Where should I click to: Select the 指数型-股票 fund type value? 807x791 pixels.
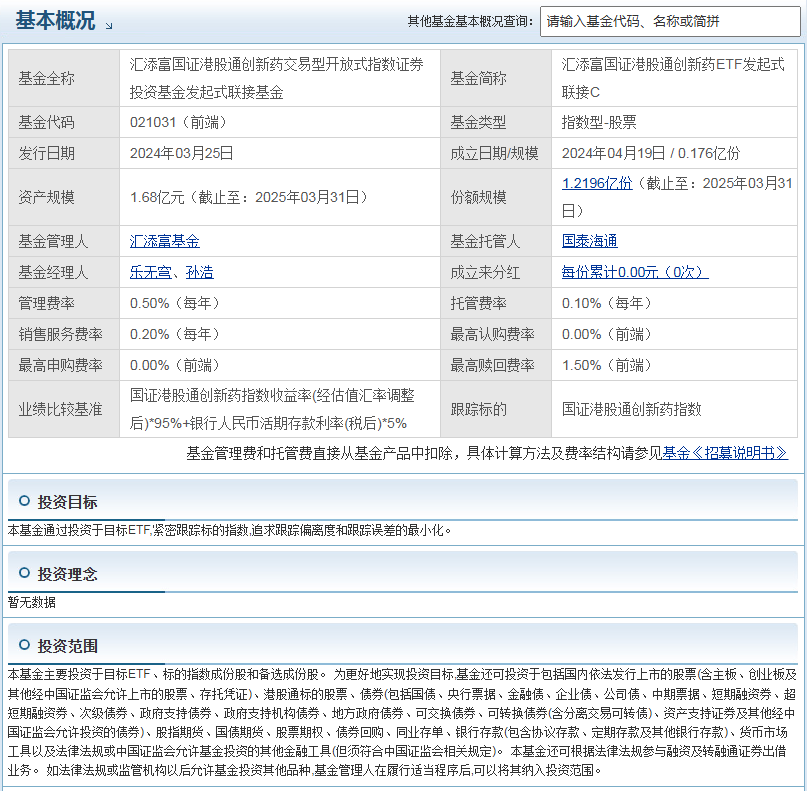pyautogui.click(x=599, y=122)
